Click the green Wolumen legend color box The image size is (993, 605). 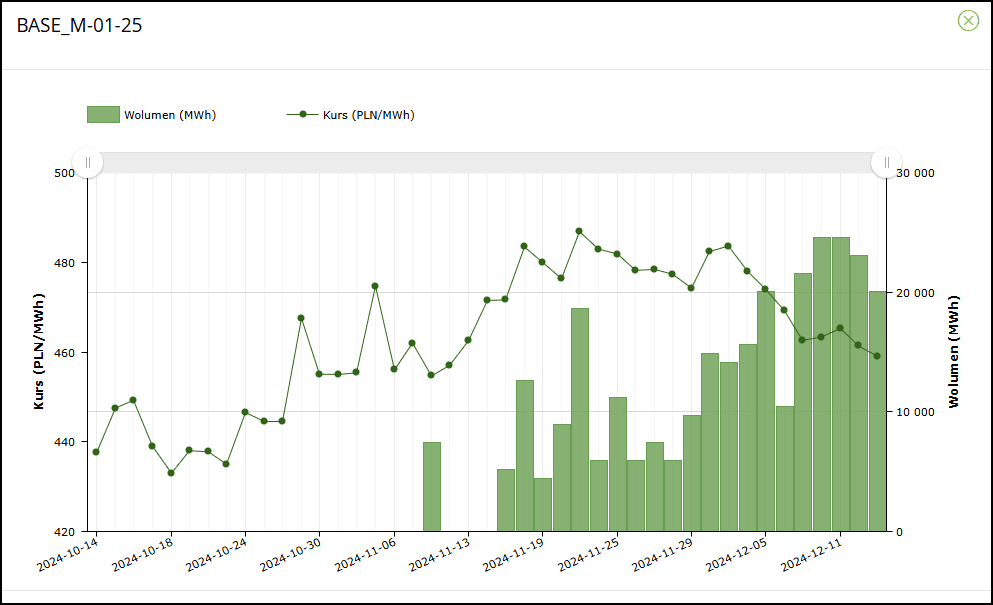(x=103, y=115)
